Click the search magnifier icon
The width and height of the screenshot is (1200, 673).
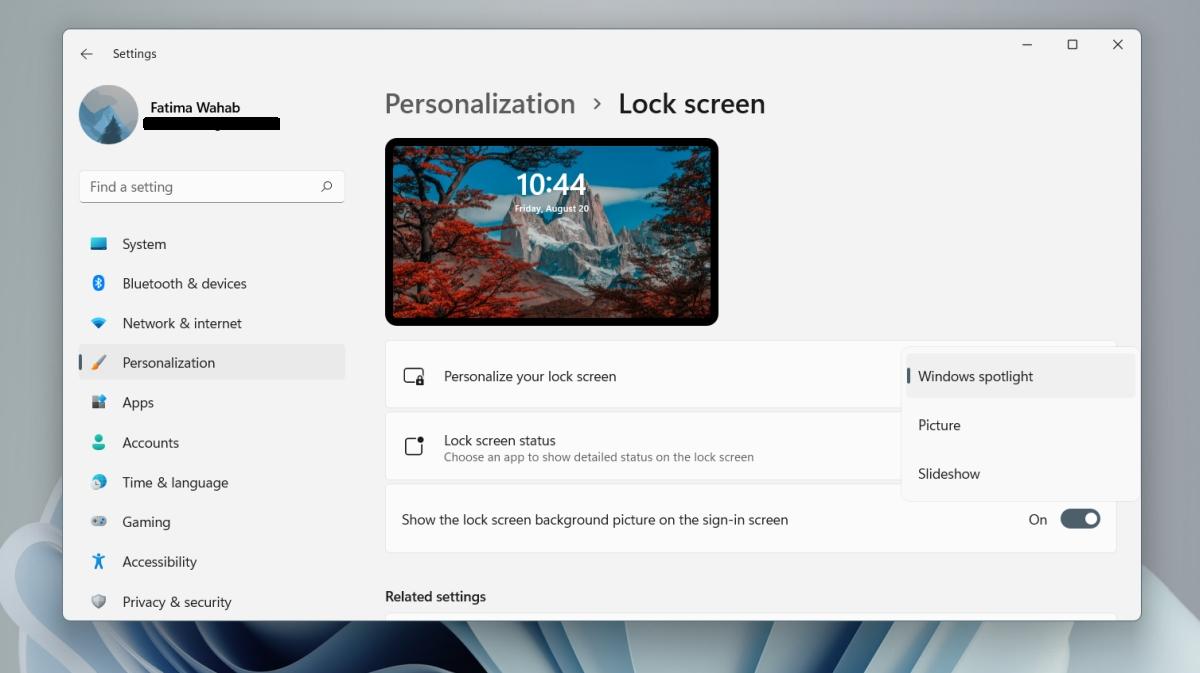tap(326, 187)
